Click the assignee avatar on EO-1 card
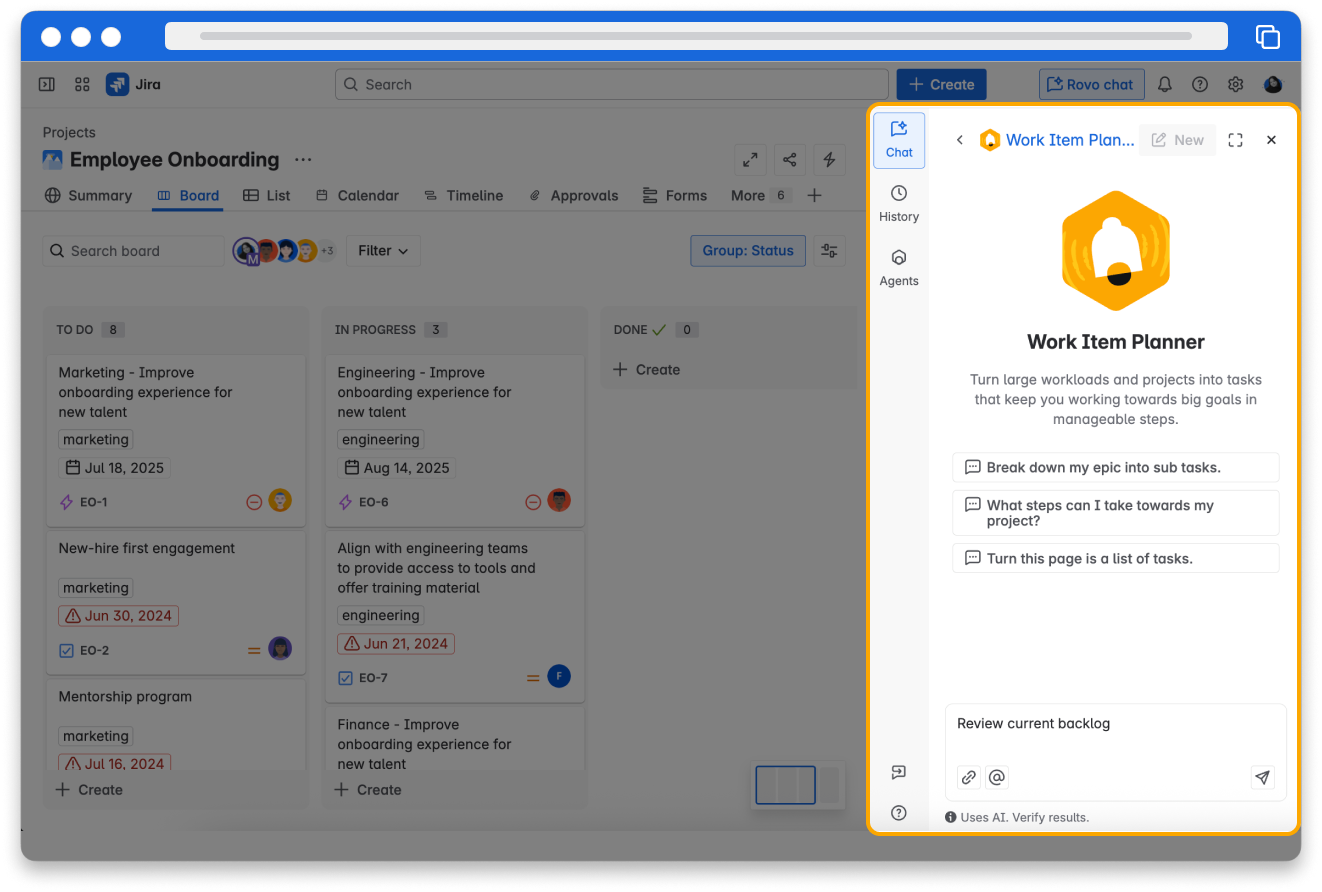 pos(280,501)
